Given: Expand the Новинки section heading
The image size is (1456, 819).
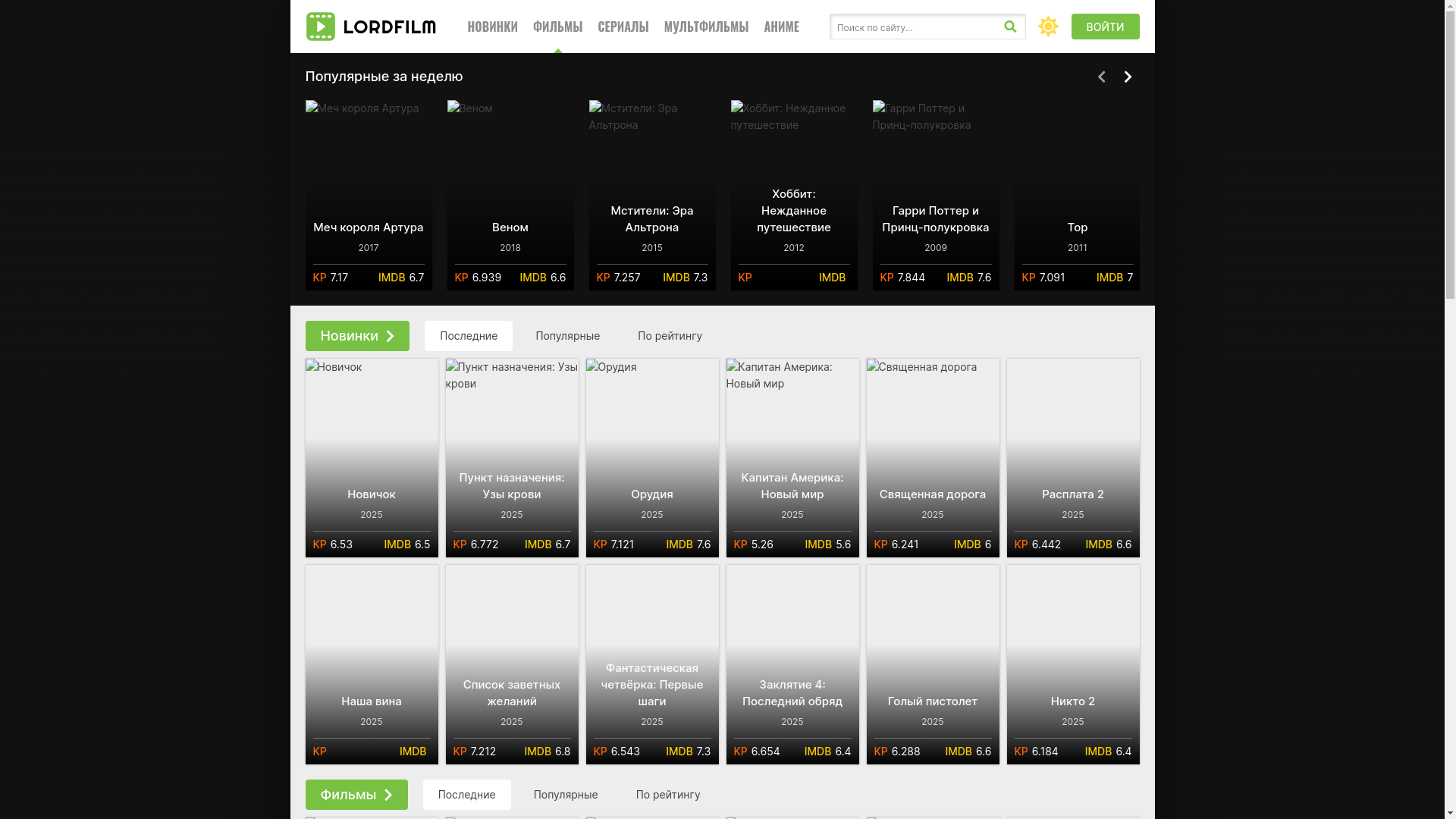Looking at the screenshot, I should [x=357, y=336].
